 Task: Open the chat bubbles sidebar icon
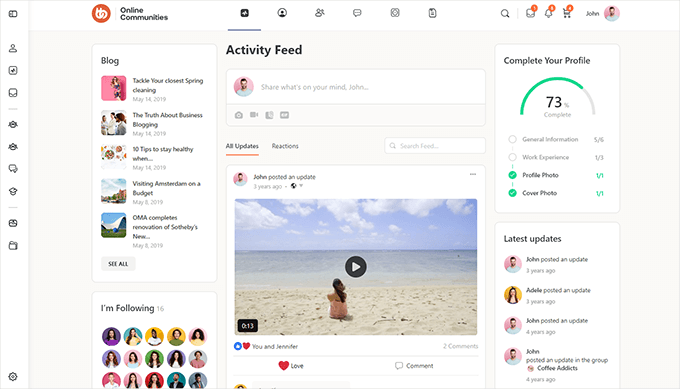13,169
